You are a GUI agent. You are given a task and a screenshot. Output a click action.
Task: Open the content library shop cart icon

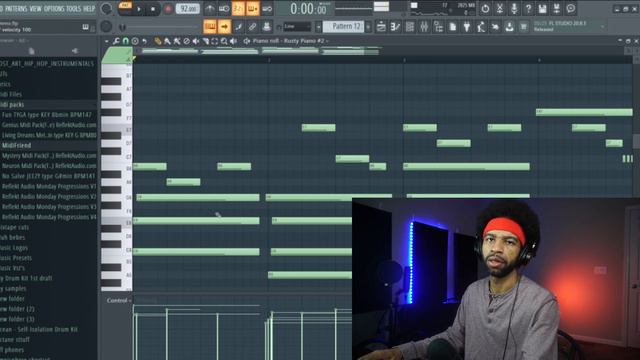coord(524,27)
